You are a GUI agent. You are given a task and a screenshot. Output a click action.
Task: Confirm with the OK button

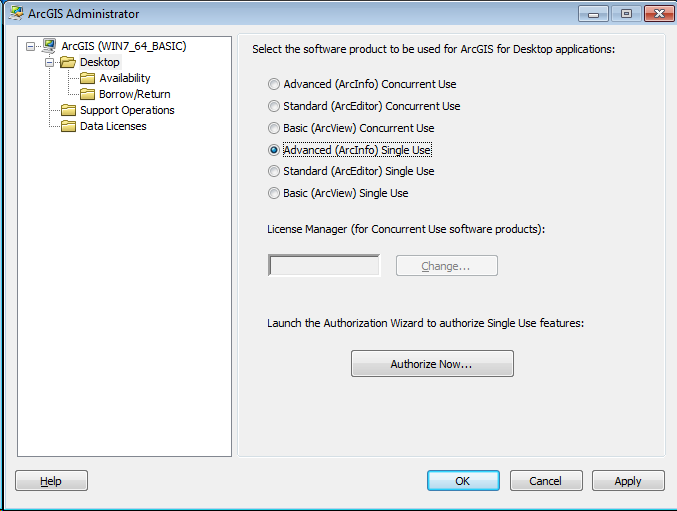pos(463,481)
